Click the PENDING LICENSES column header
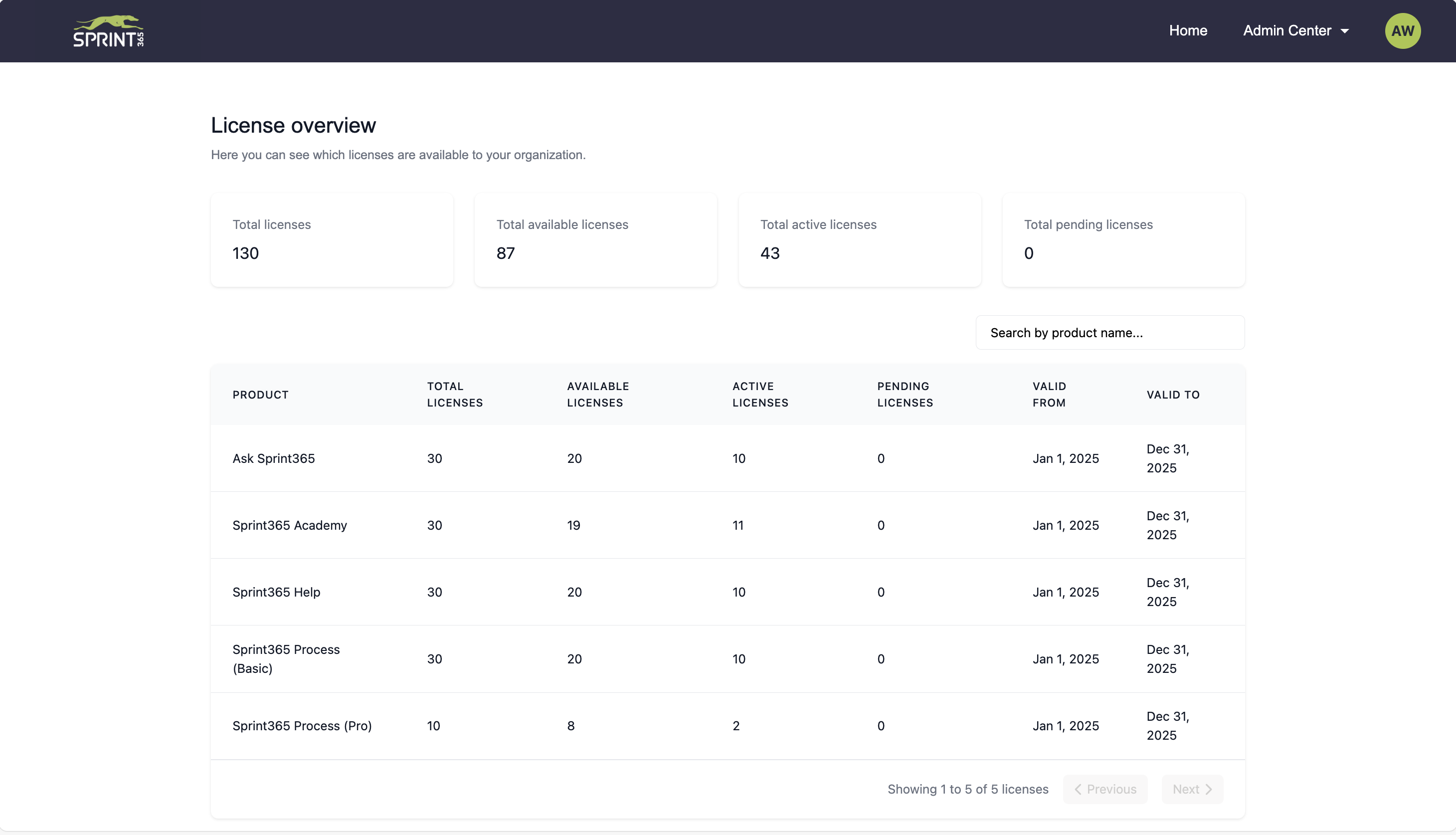This screenshot has width=1456, height=835. click(x=905, y=395)
